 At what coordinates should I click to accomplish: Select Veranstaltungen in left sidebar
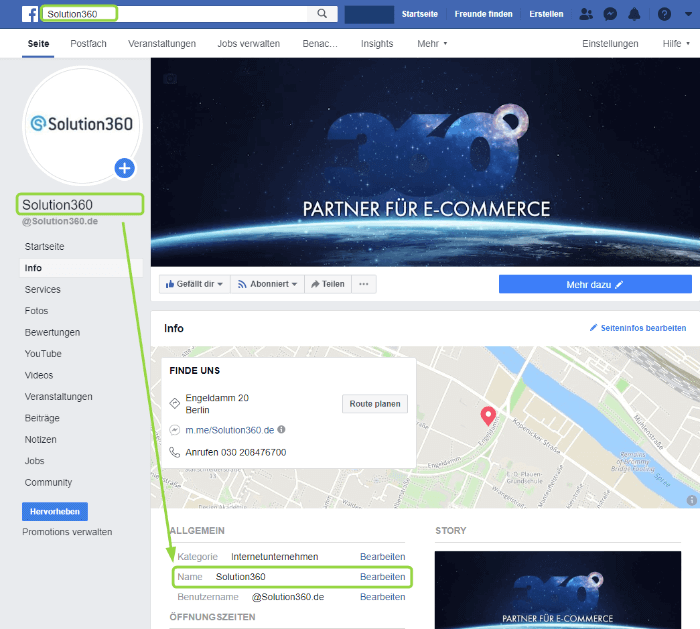[x=58, y=396]
